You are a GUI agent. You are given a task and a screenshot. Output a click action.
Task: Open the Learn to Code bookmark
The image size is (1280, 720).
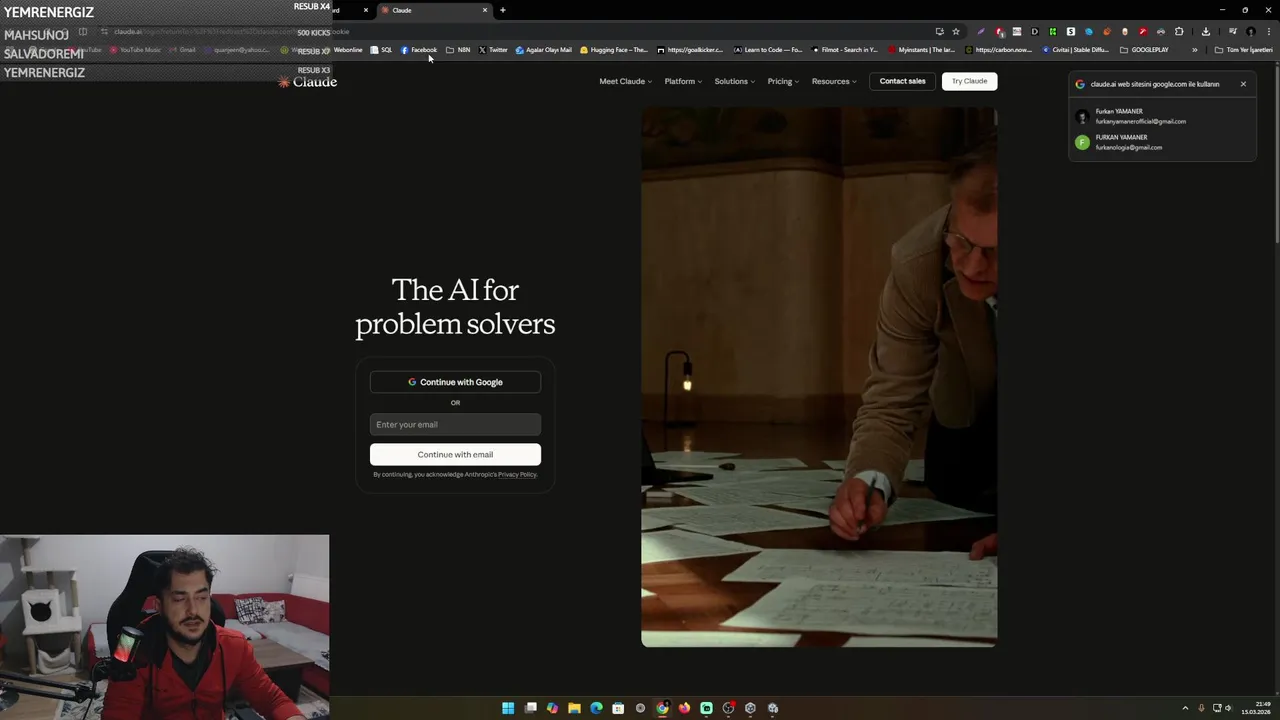click(768, 50)
